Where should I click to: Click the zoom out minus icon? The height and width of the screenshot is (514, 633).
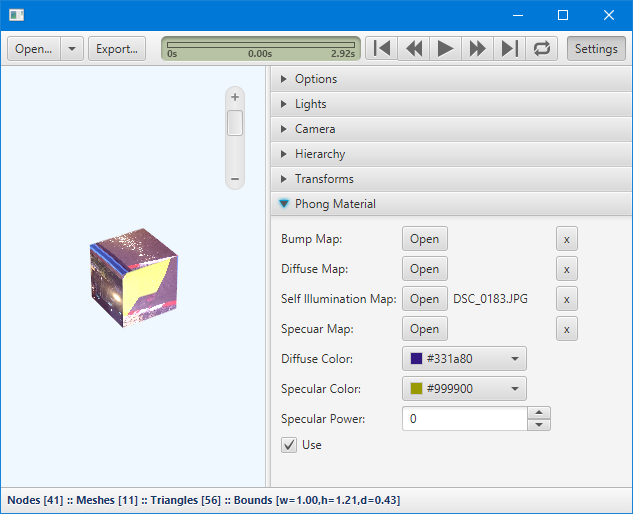click(x=235, y=179)
